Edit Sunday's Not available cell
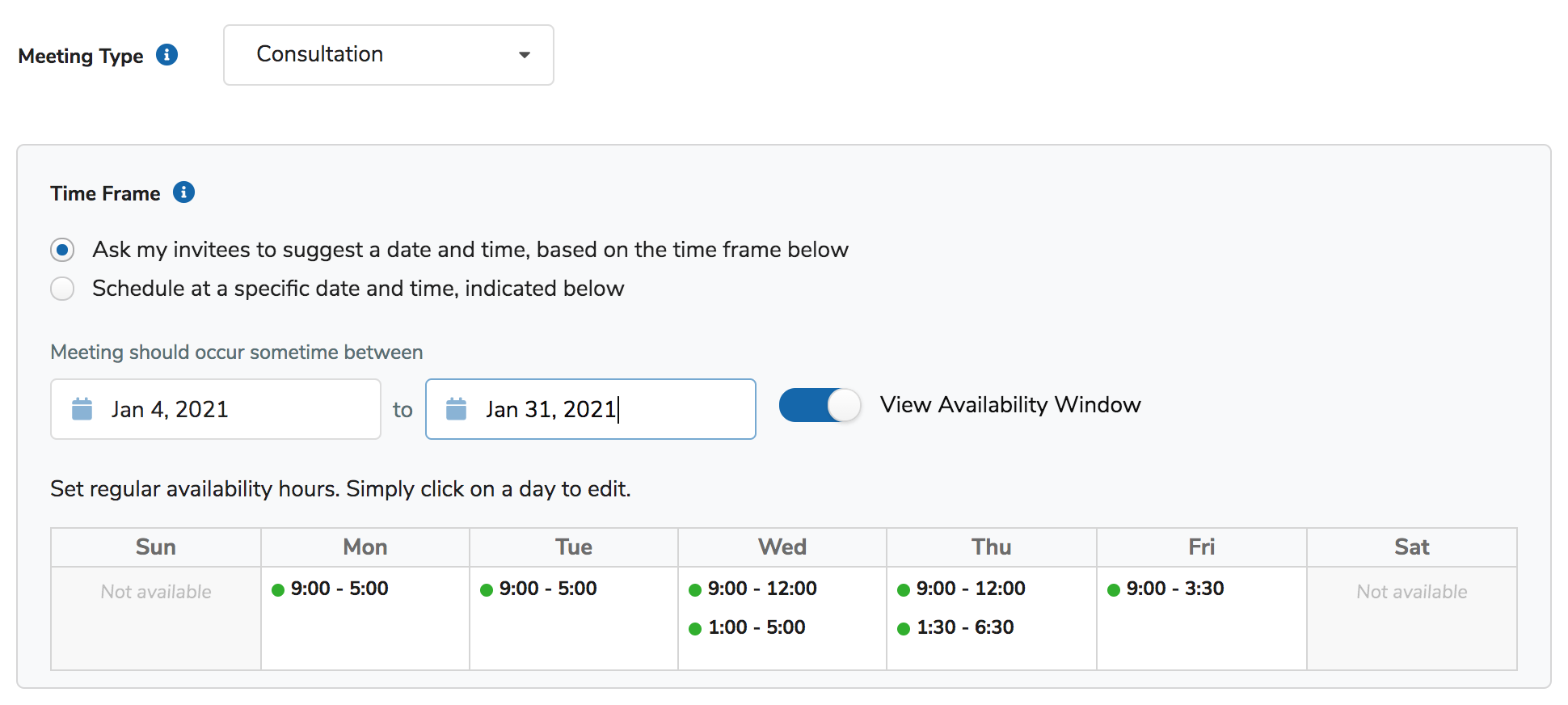 (156, 592)
